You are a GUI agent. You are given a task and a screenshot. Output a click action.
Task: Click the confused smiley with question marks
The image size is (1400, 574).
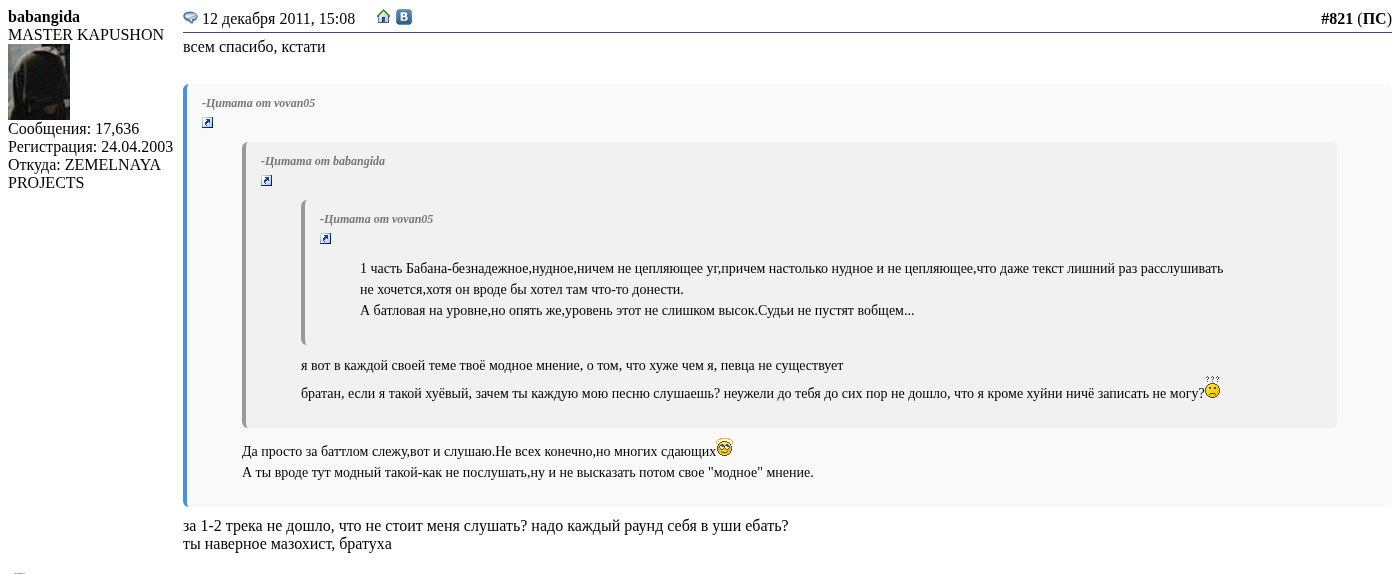coord(1212,388)
